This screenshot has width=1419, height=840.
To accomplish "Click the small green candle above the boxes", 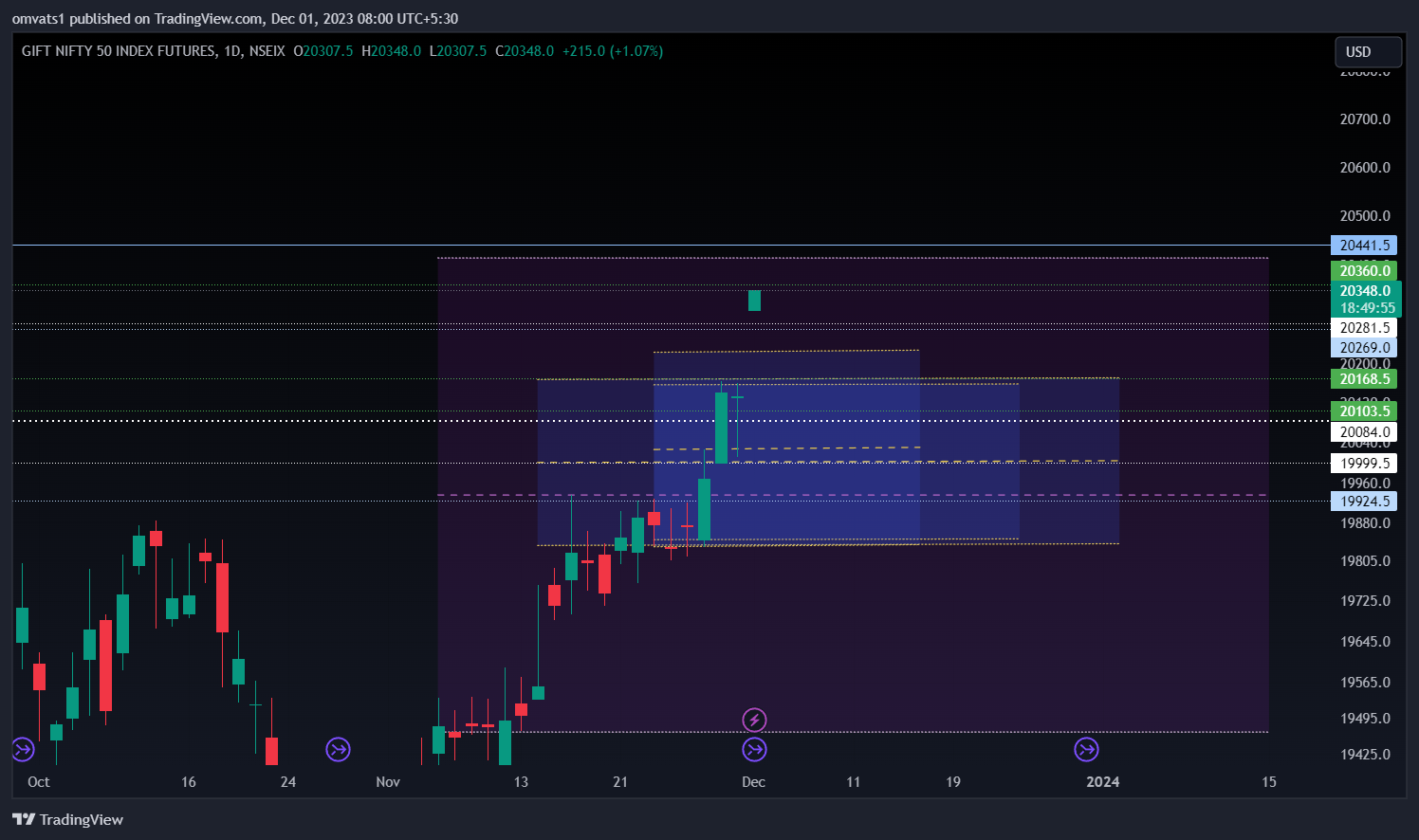I will point(754,301).
